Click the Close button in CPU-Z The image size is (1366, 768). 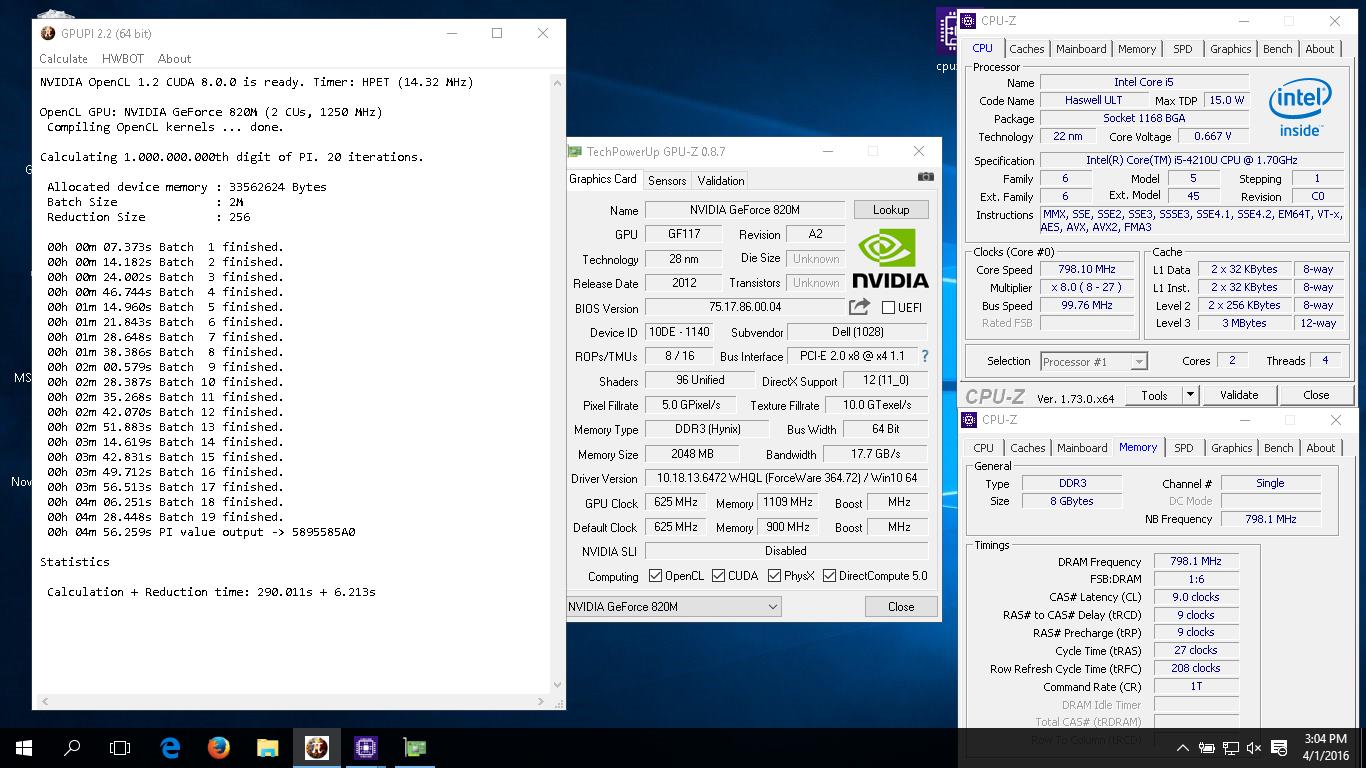tap(1316, 395)
